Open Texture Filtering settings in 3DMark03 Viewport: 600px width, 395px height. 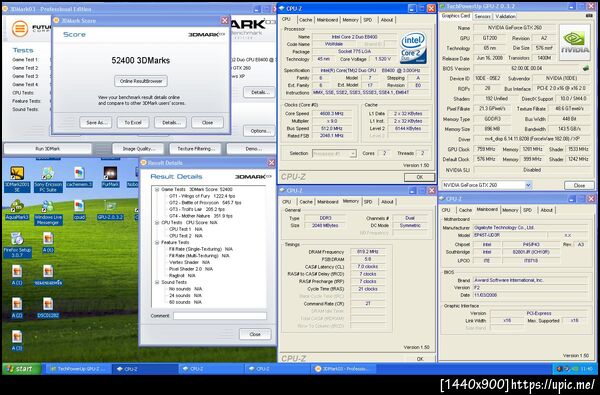pyautogui.click(x=196, y=149)
